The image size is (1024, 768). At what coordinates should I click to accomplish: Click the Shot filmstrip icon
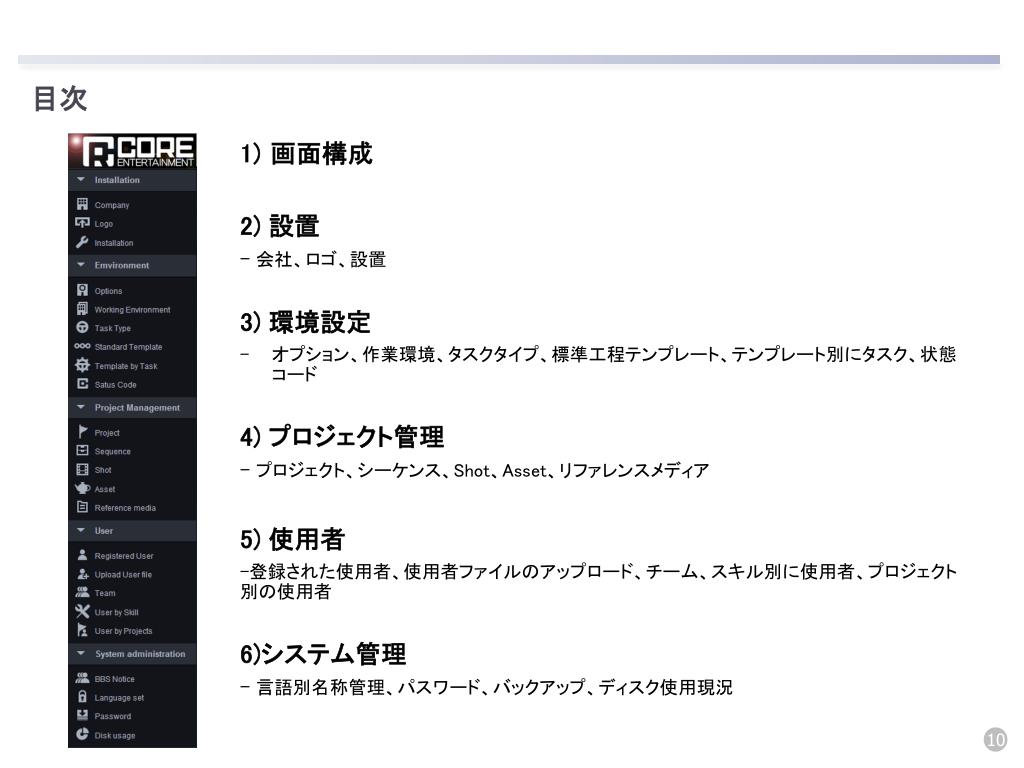pos(82,470)
